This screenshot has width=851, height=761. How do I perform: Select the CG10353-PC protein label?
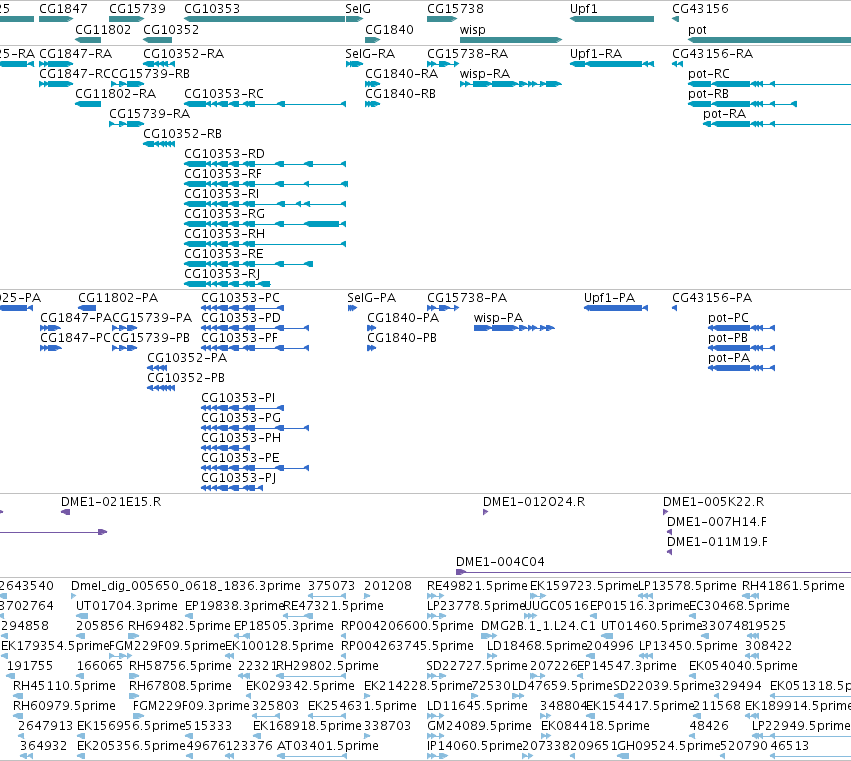240,297
